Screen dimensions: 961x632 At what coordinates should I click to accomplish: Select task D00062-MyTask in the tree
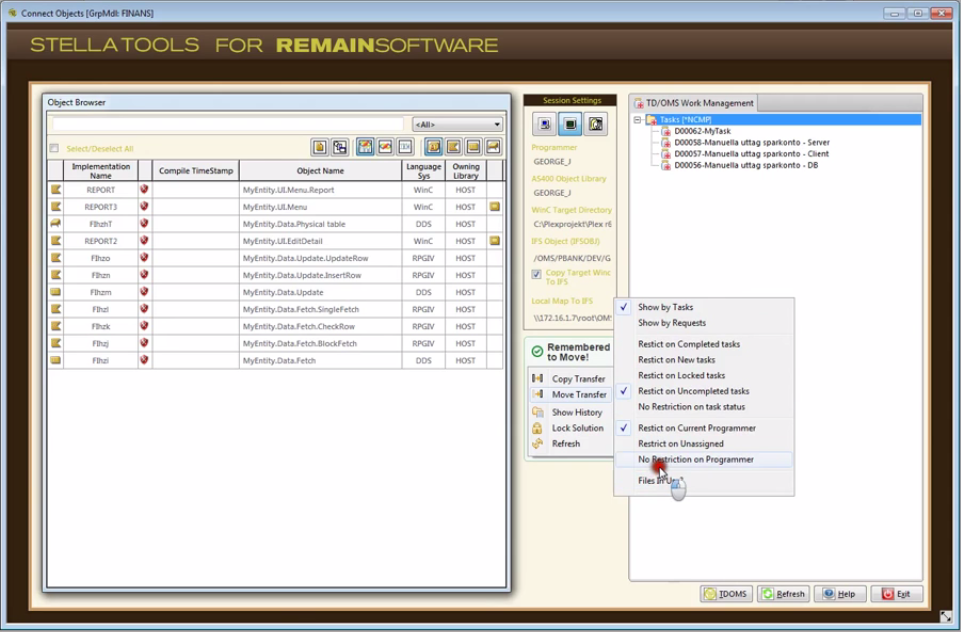pyautogui.click(x=702, y=131)
